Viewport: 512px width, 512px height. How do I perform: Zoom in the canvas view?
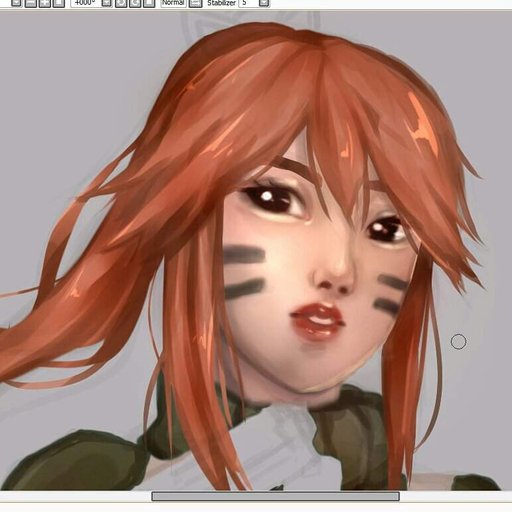pyautogui.click(x=45, y=3)
